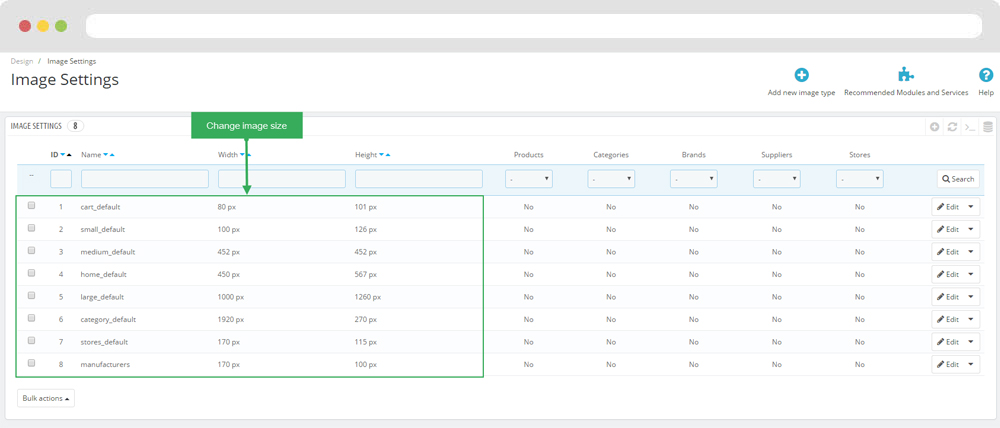The height and width of the screenshot is (428, 1000).
Task: Click the export to SQL Manager database icon
Action: [x=987, y=127]
